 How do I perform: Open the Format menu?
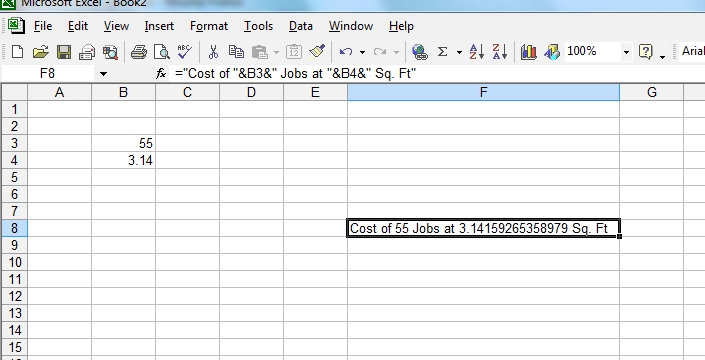point(209,26)
